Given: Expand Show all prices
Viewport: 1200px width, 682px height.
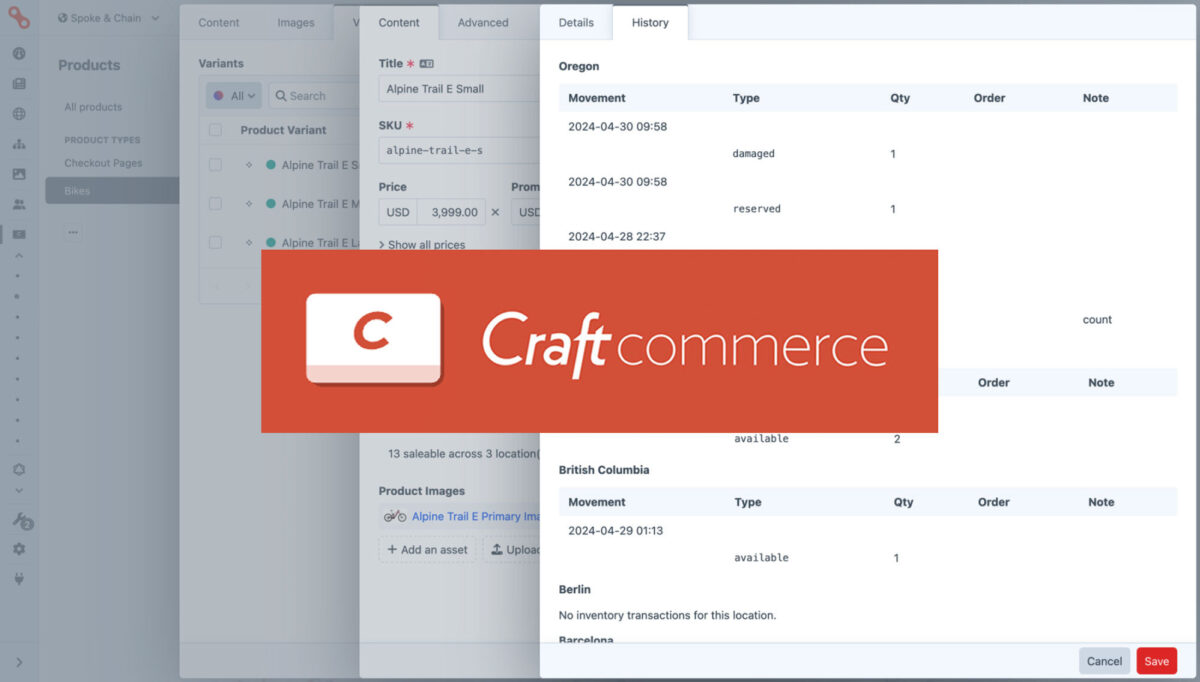Looking at the screenshot, I should (x=422, y=244).
